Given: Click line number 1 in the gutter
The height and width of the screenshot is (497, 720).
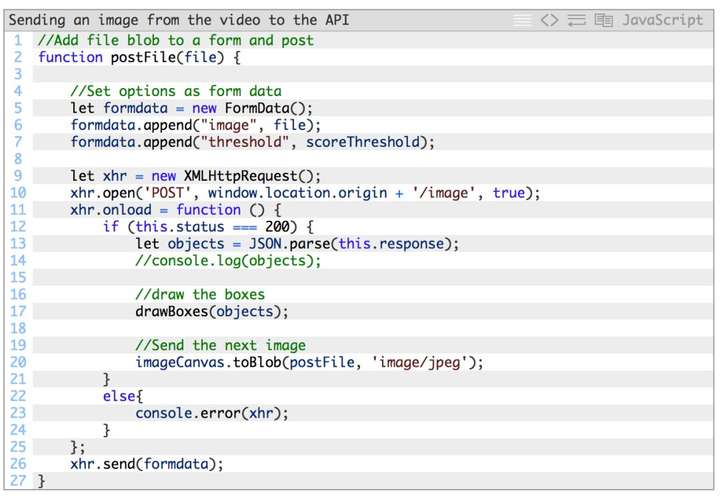Looking at the screenshot, I should tap(18, 40).
